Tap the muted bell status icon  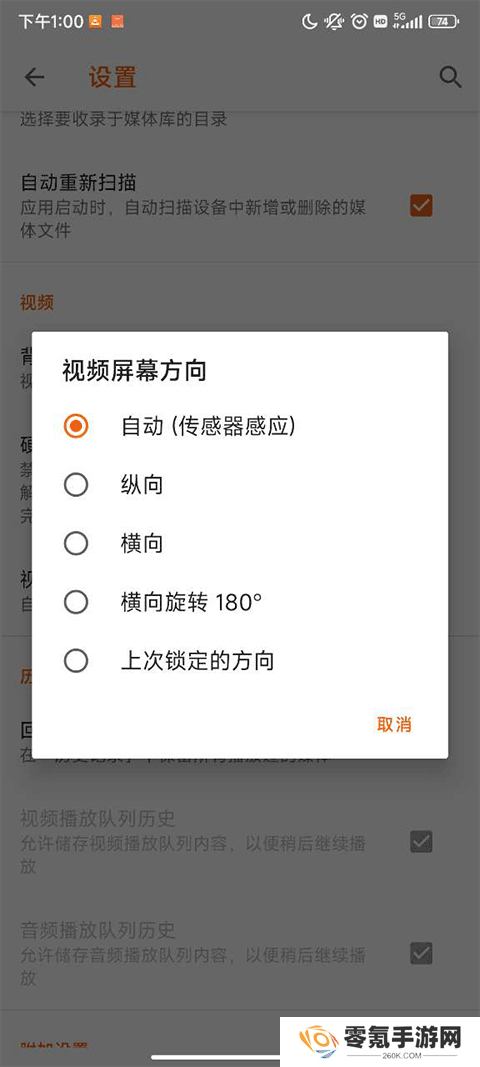point(334,22)
